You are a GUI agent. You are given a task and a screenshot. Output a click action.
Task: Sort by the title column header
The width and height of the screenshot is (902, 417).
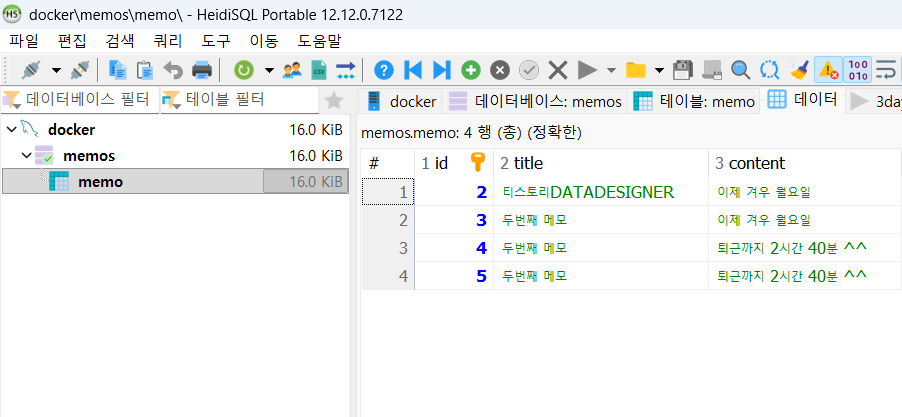(x=601, y=163)
